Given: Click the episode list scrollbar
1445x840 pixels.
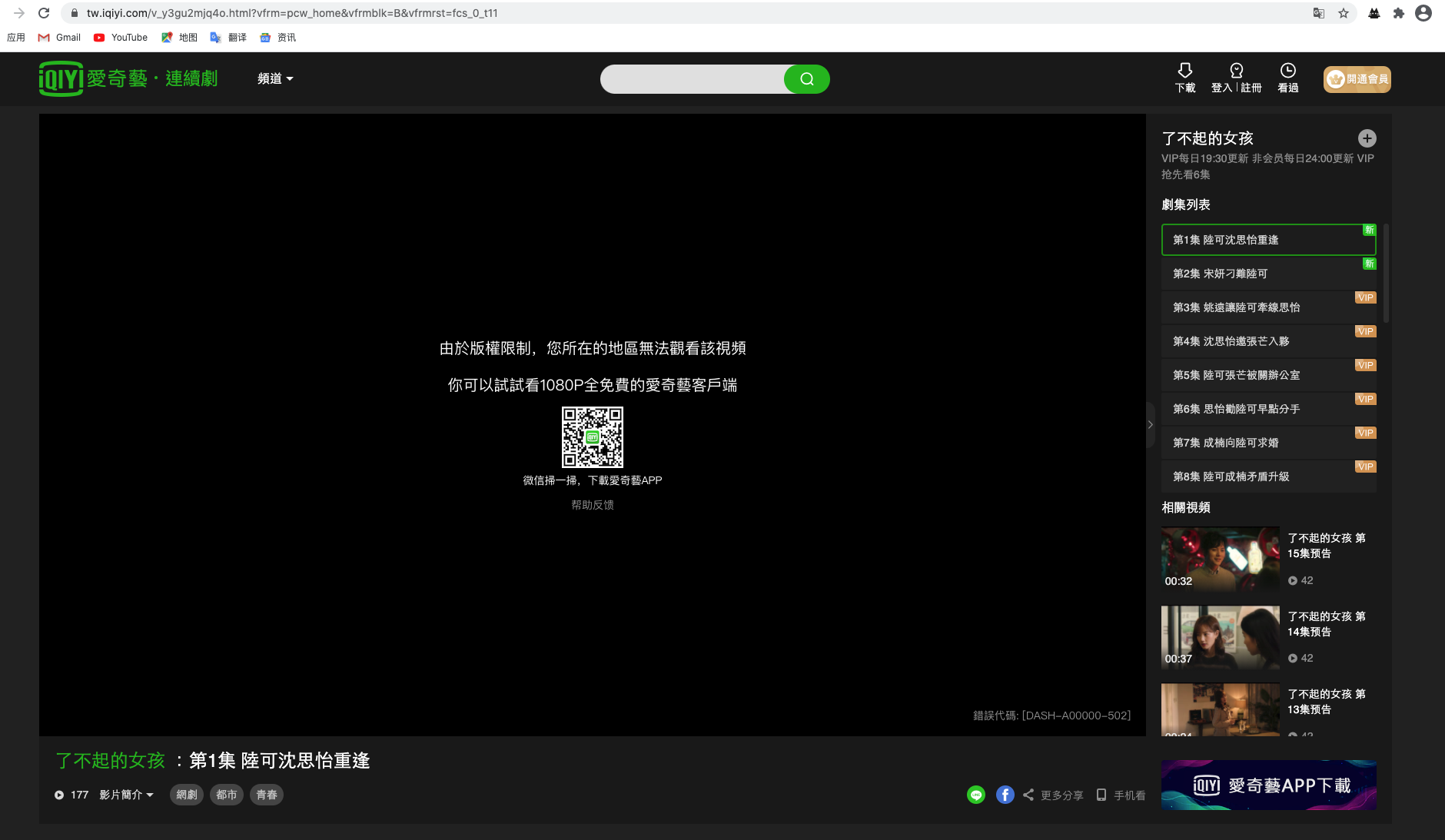Looking at the screenshot, I should click(x=1386, y=274).
